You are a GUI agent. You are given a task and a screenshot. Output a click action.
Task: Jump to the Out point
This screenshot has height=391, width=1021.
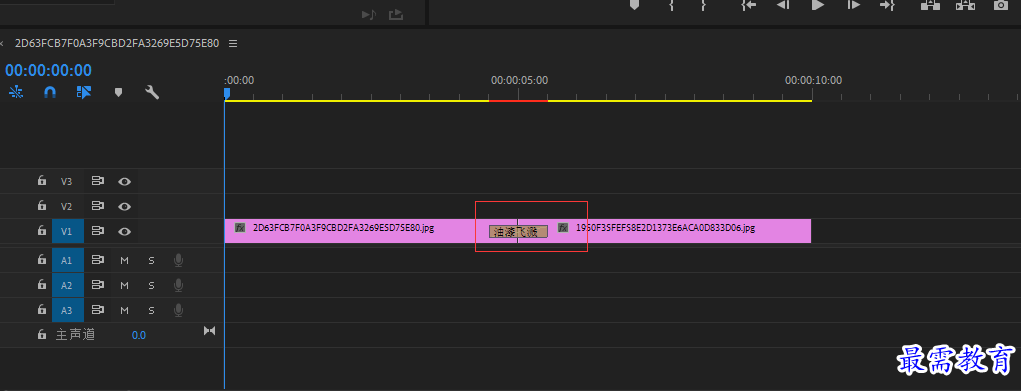888,5
